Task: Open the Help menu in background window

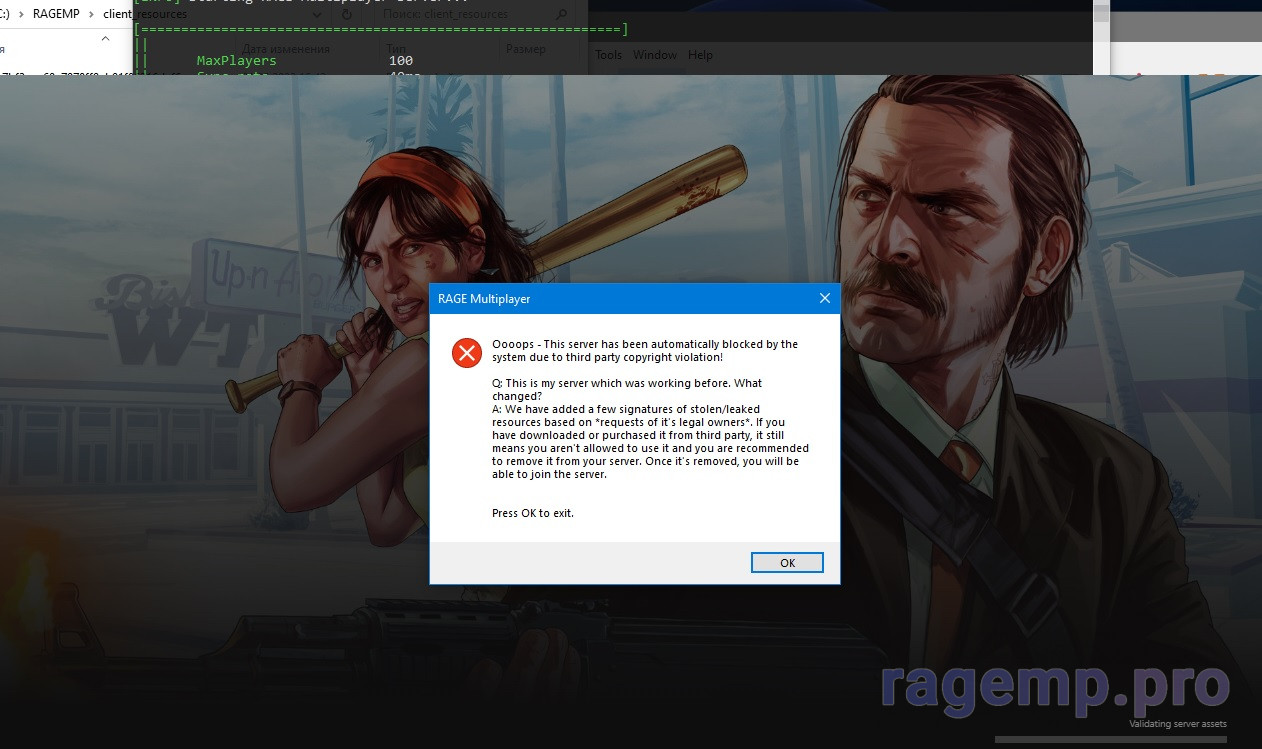Action: (700, 55)
